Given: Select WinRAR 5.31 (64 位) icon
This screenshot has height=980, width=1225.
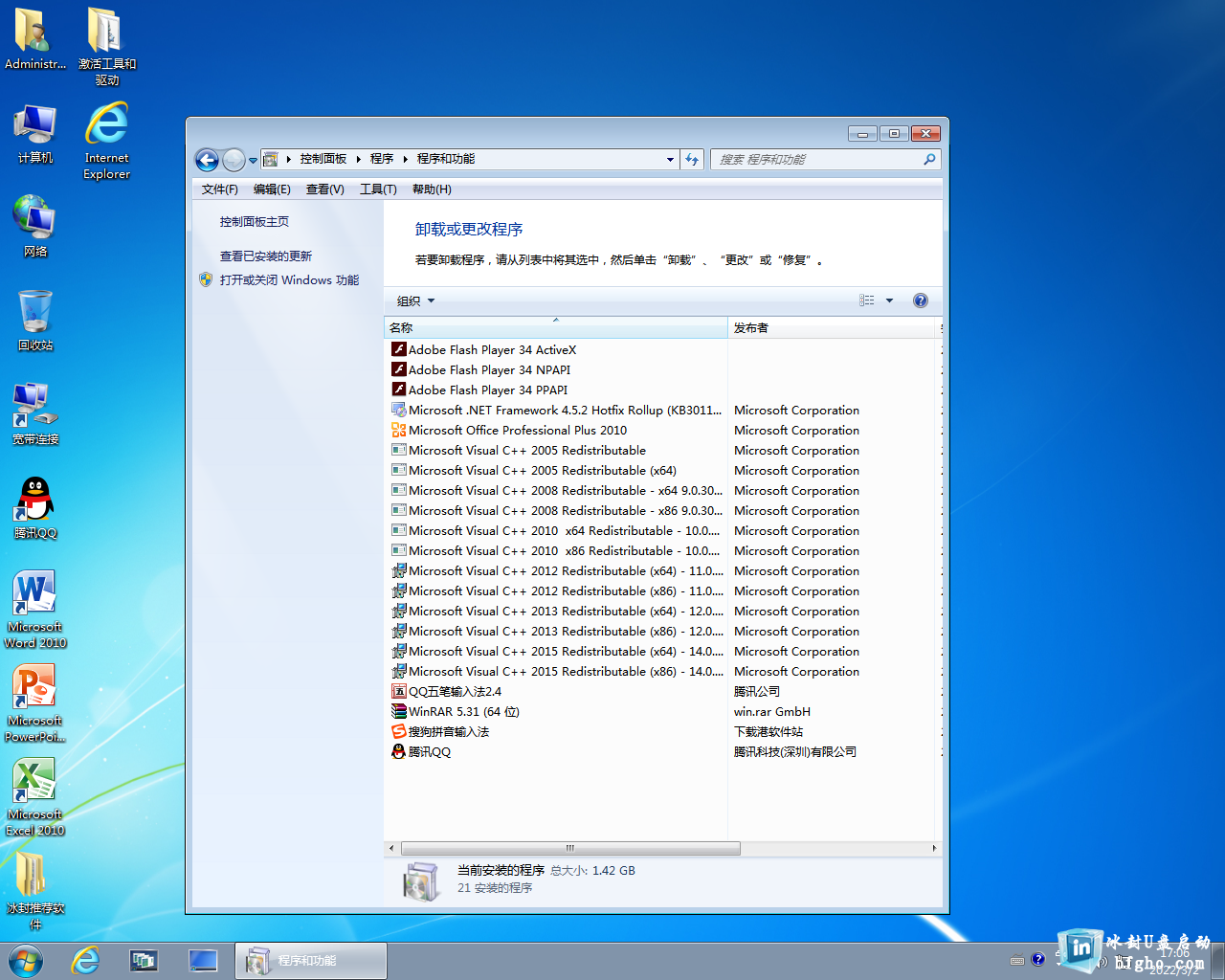Looking at the screenshot, I should coord(399,711).
